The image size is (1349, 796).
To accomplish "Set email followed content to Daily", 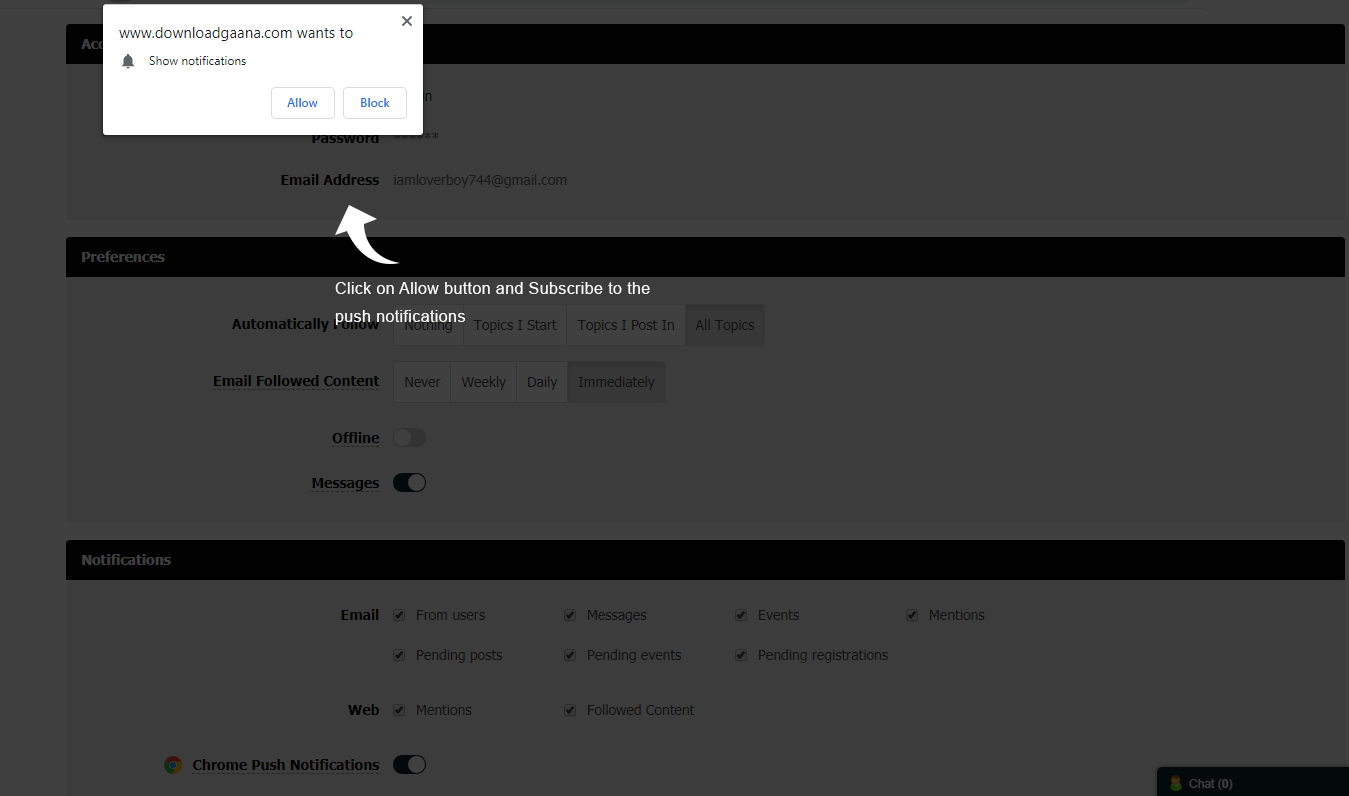I will 542,382.
